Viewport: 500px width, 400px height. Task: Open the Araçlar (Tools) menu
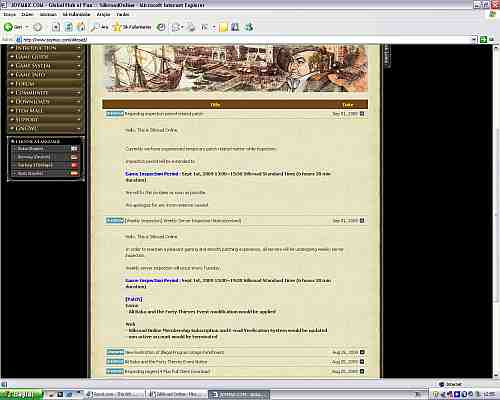[103, 14]
